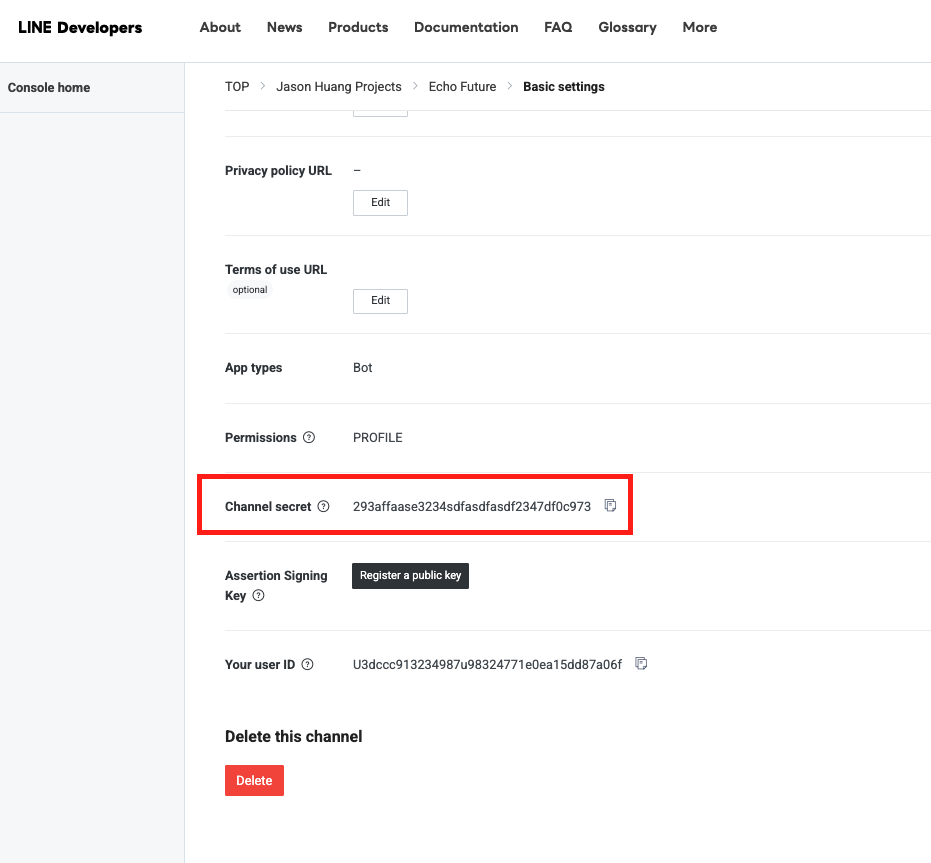
Task: Open the Products menu
Action: pos(358,28)
